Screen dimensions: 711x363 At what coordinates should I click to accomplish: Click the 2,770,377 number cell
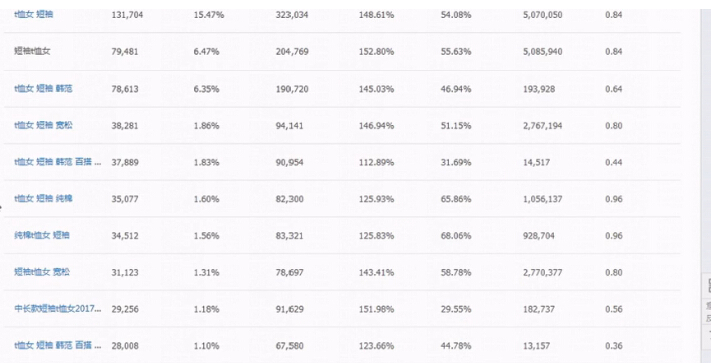(x=542, y=272)
